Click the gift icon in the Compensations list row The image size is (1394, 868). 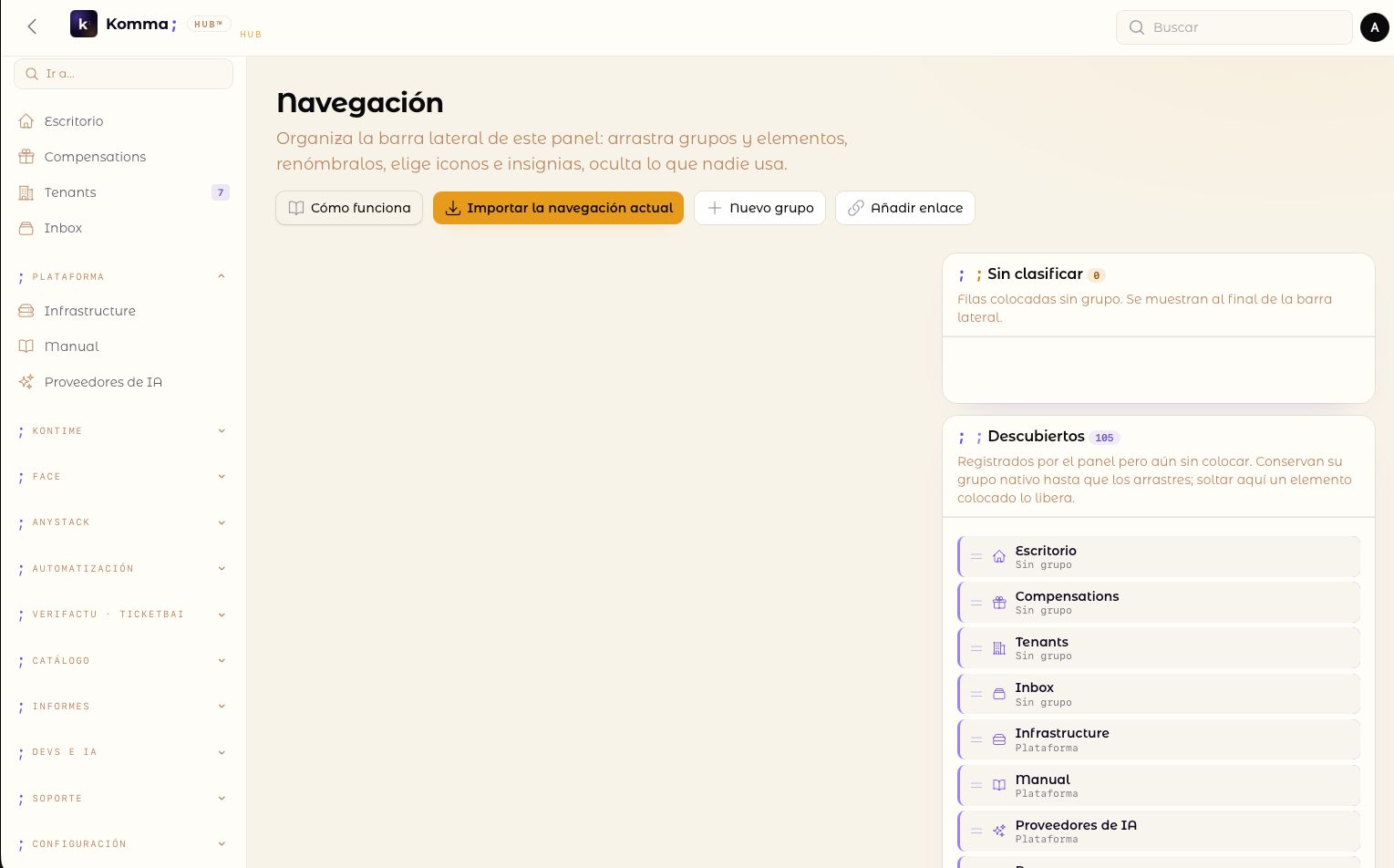(999, 603)
